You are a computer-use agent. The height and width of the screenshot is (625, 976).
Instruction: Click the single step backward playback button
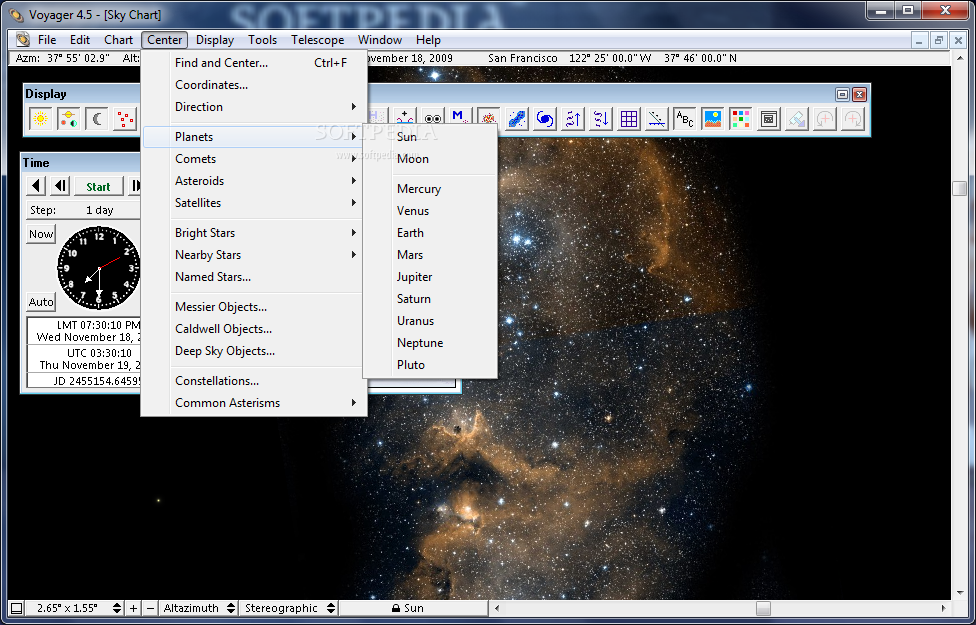(60, 186)
